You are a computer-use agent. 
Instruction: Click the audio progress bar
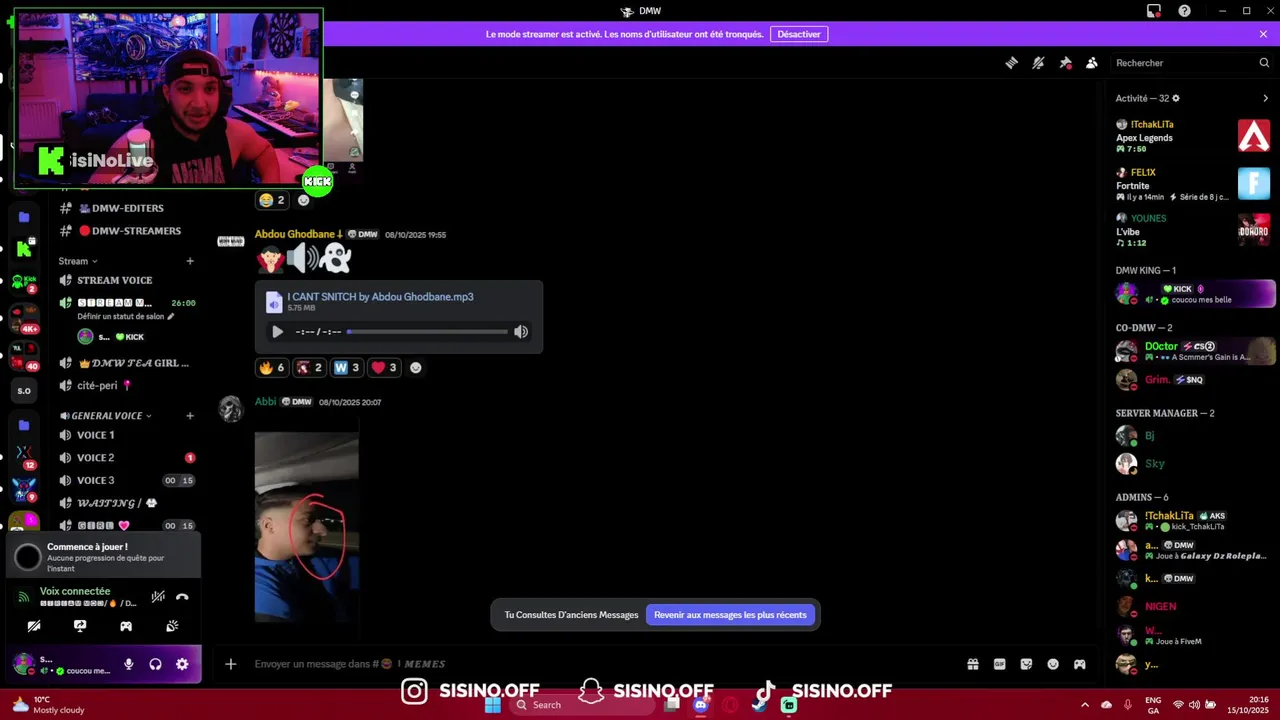pos(427,332)
